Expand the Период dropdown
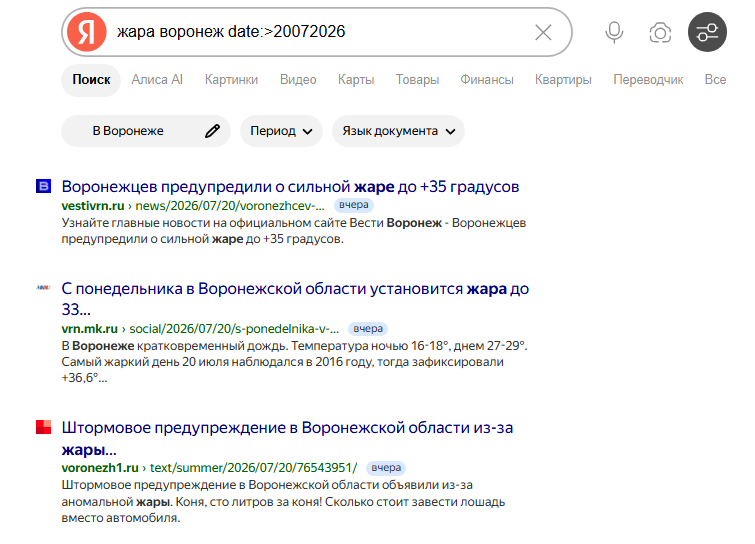This screenshot has width=755, height=544. pos(281,131)
